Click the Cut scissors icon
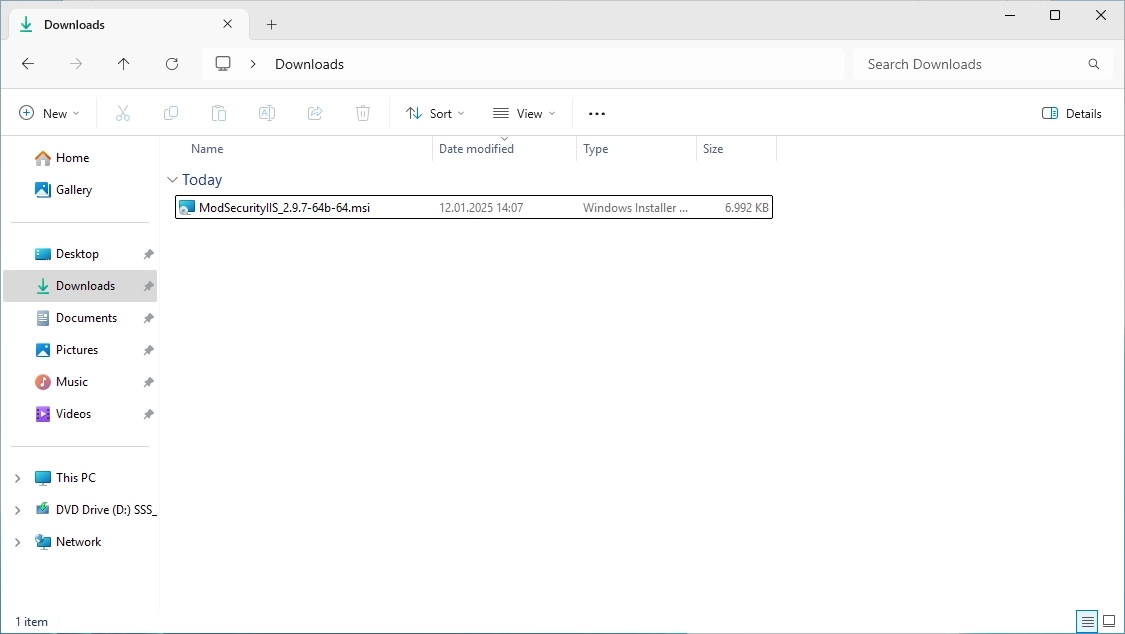This screenshot has height=634, width=1125. click(x=123, y=114)
